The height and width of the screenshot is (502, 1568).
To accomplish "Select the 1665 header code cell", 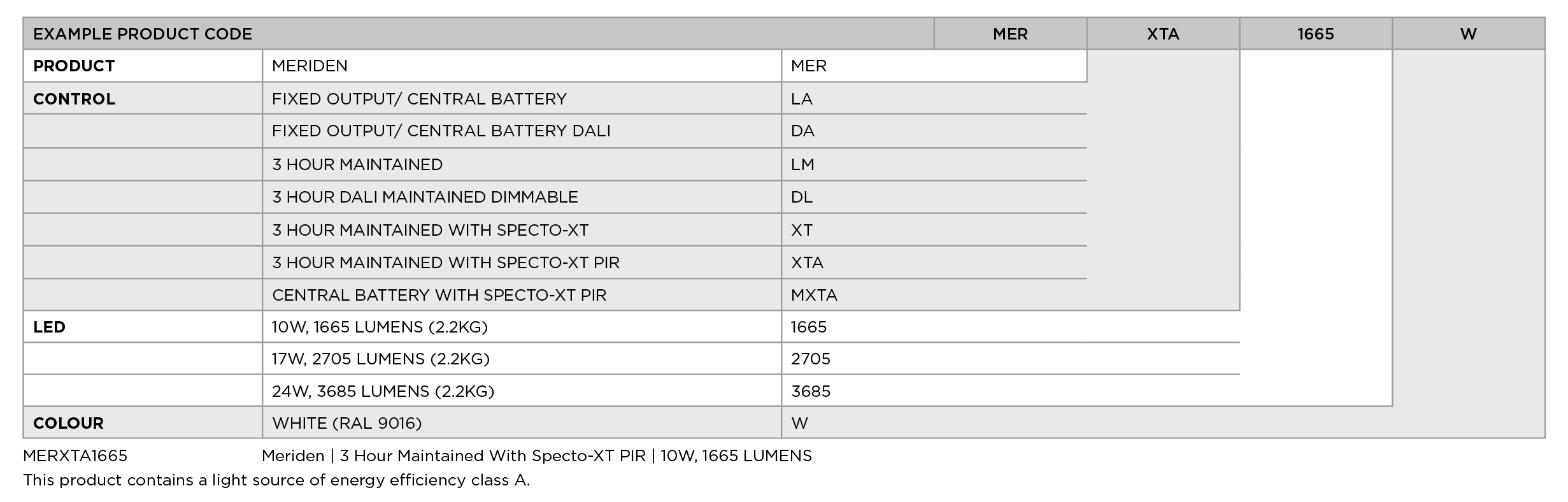I will [x=1316, y=34].
